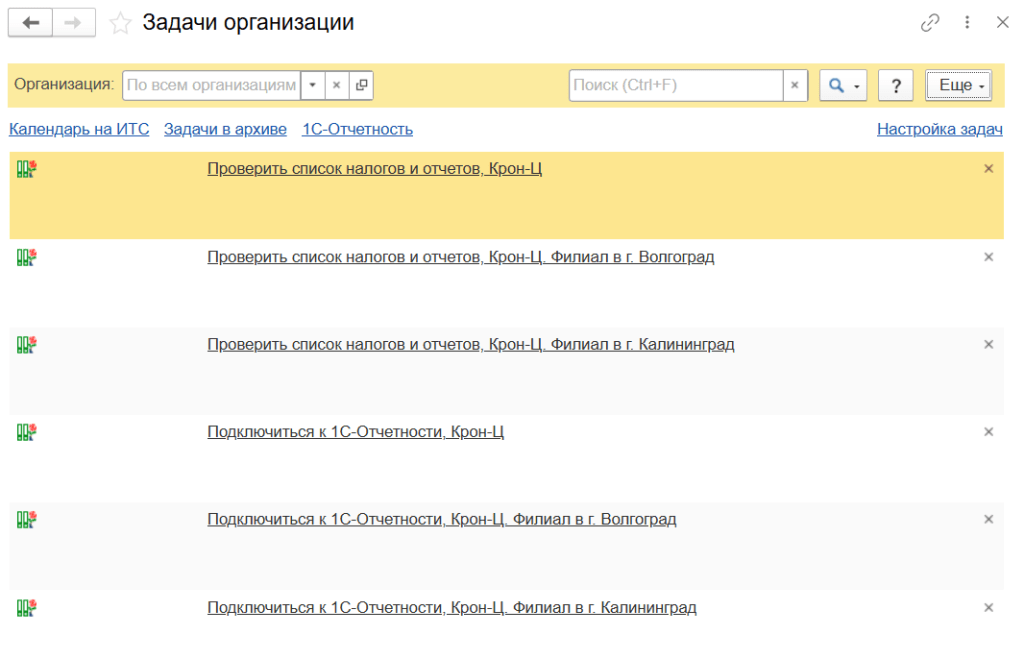
Task: Add page to favorites with star icon
Action: [120, 23]
